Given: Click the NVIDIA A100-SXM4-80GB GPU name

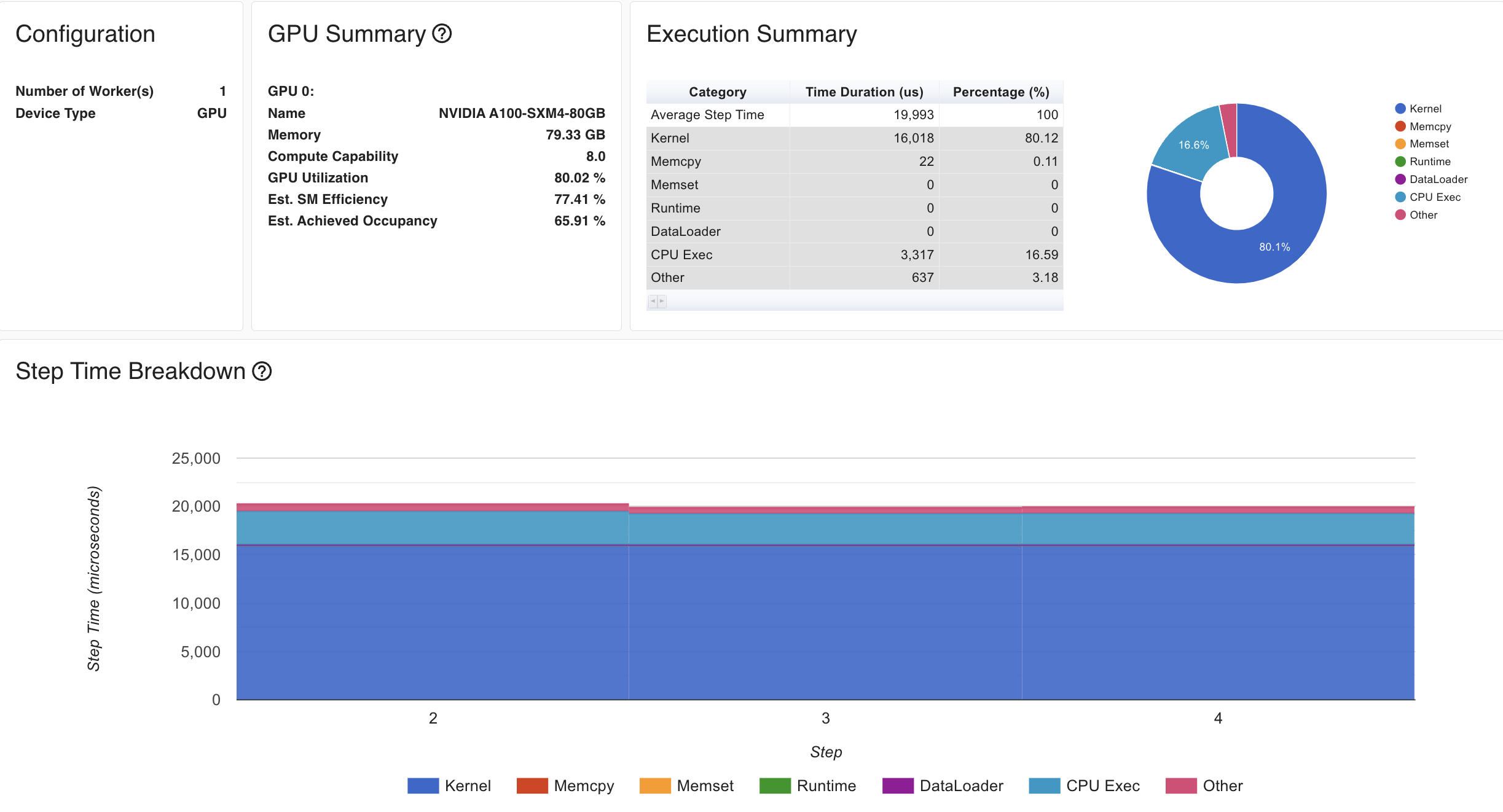Looking at the screenshot, I should (522, 113).
